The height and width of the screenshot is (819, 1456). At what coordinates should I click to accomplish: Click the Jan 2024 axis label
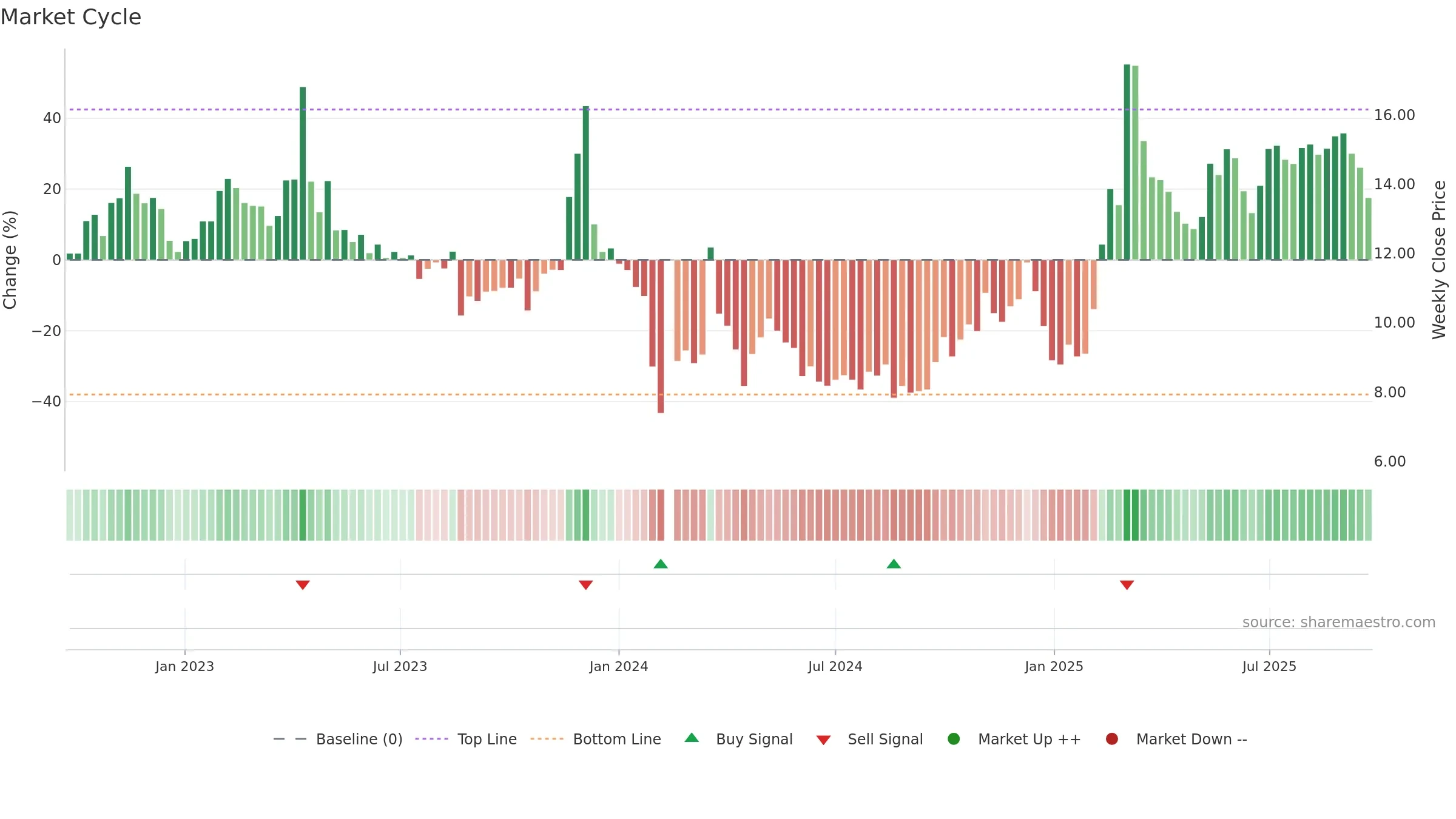tap(619, 666)
